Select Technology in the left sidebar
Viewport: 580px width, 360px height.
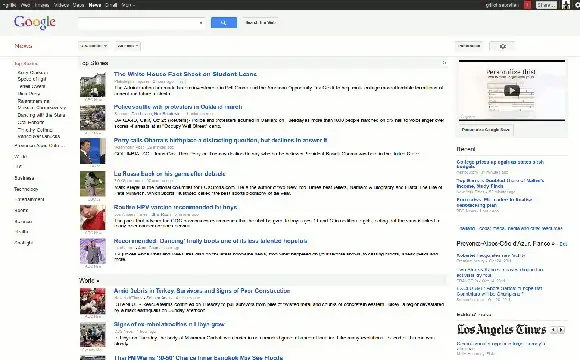coord(26,189)
